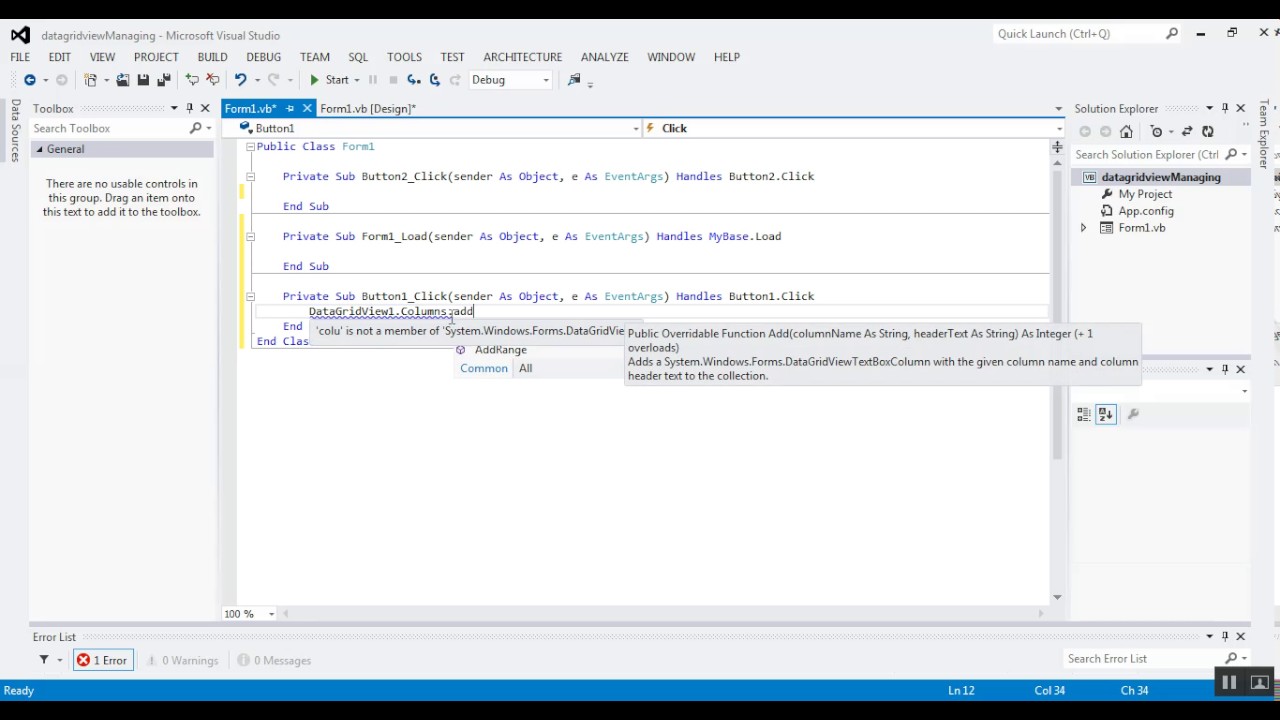Open the Toolbox window position dropdown
This screenshot has width=1280, height=720.
pyautogui.click(x=173, y=108)
